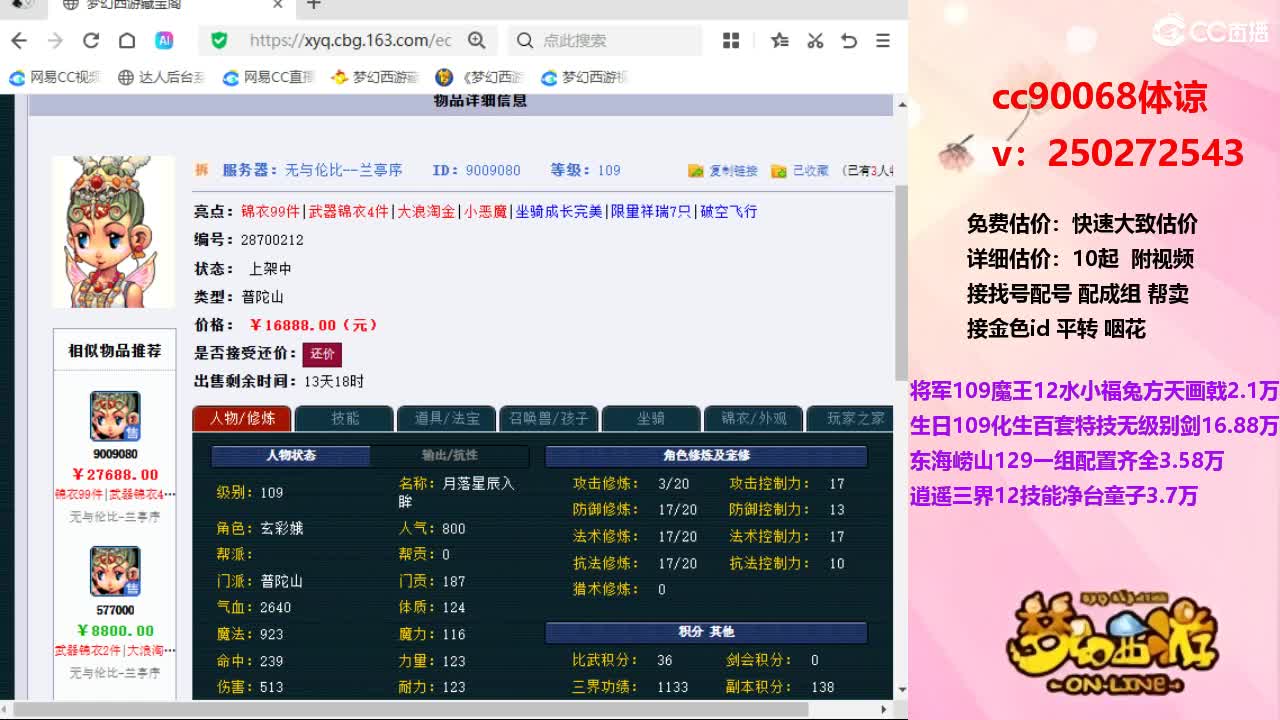Image resolution: width=1280 pixels, height=720 pixels.
Task: Click the scissors screenshot tool icon
Action: pos(815,40)
